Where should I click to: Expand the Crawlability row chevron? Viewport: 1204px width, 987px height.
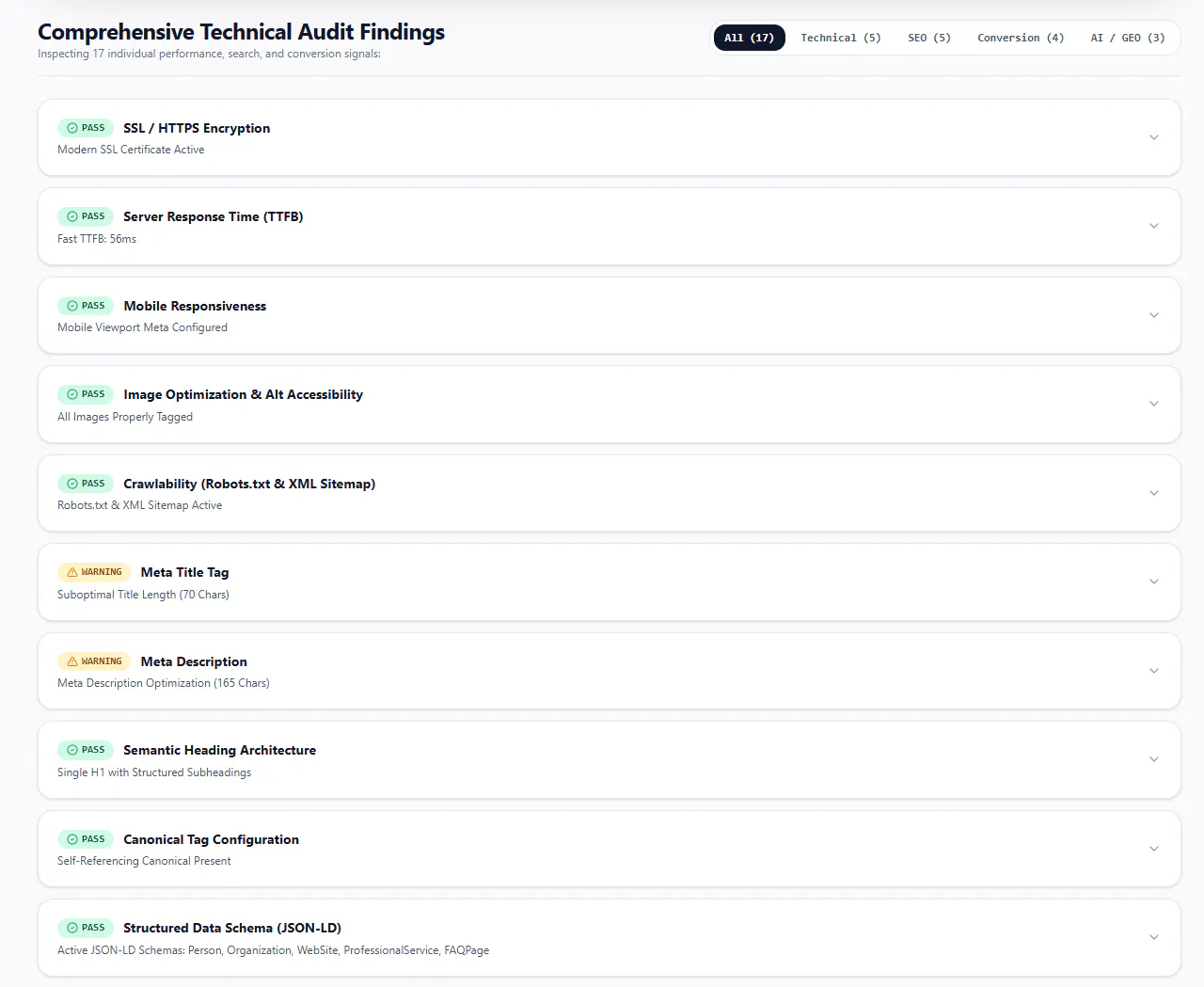coord(1154,493)
